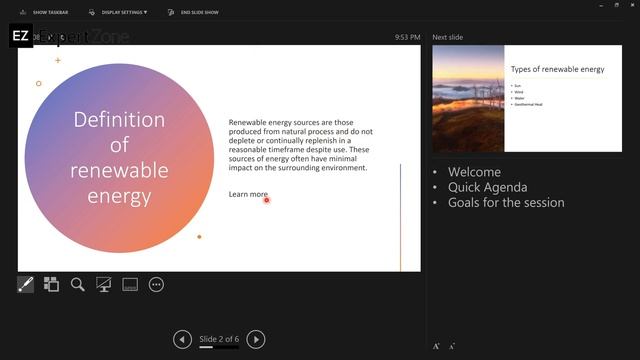Activate the zoom into slide magnifier
Image resolution: width=640 pixels, height=360 pixels.
click(78, 284)
